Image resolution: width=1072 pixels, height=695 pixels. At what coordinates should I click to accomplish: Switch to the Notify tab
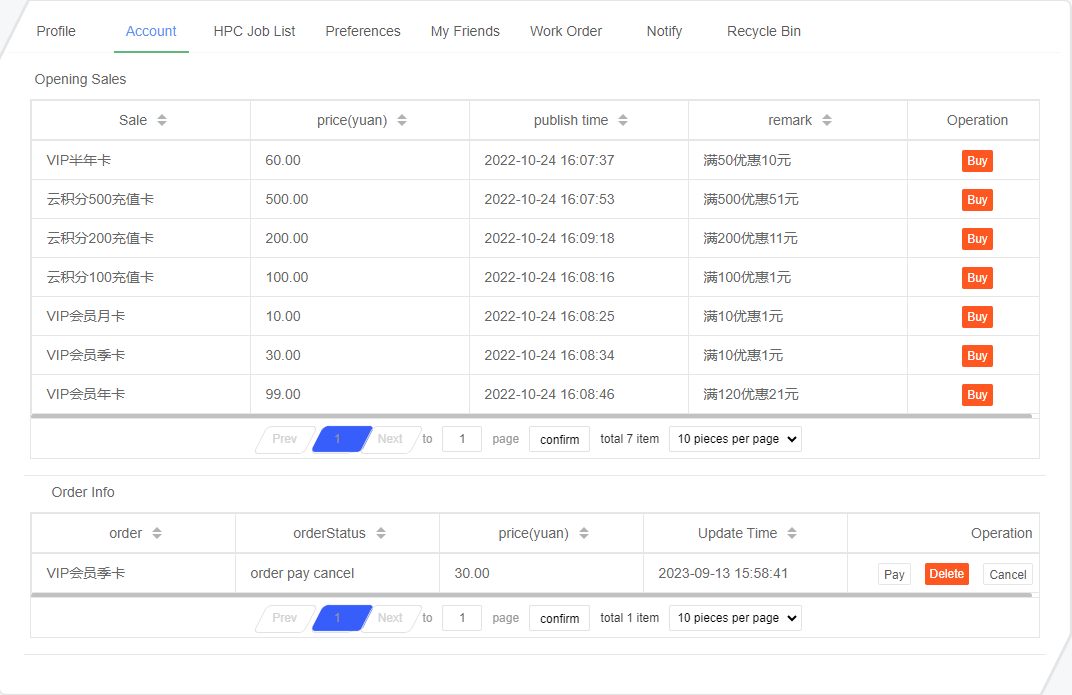[x=665, y=31]
